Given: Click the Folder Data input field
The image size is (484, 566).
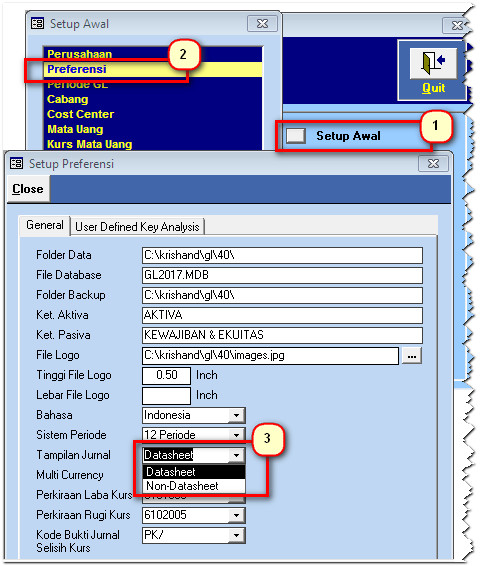Looking at the screenshot, I should point(282,256).
